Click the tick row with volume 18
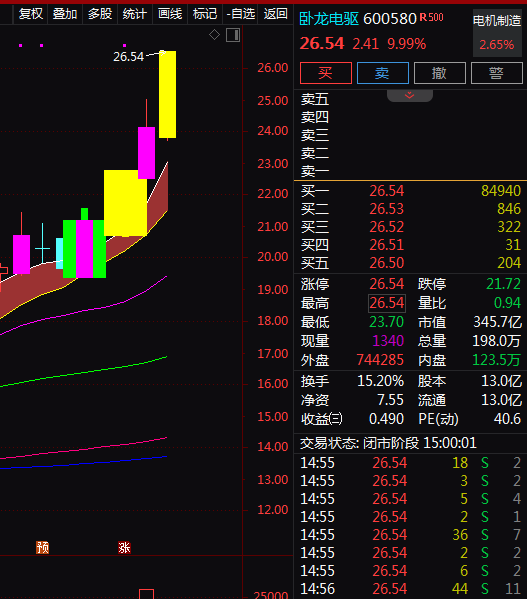The width and height of the screenshot is (527, 599). [410, 463]
